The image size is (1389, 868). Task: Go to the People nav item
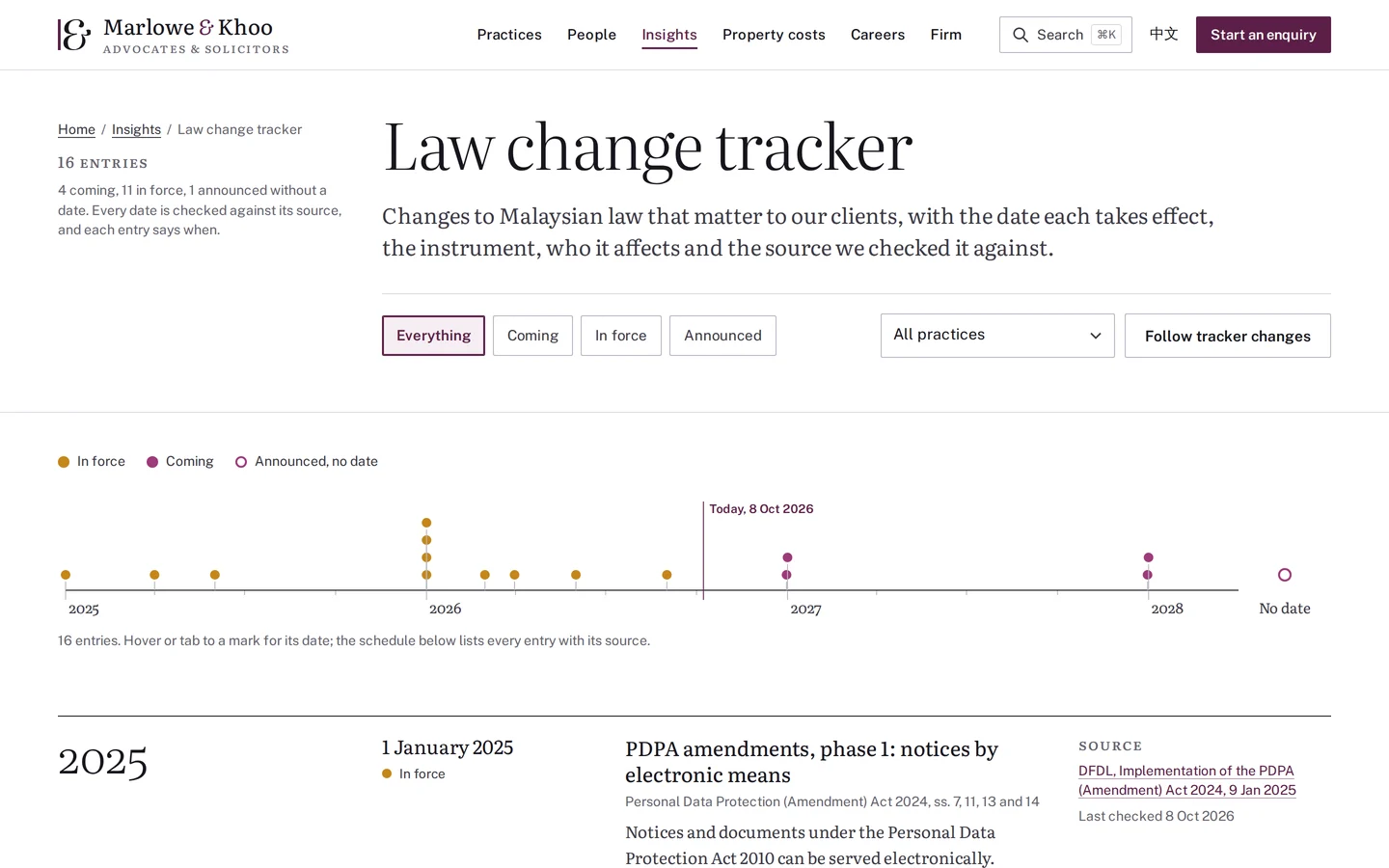591,35
